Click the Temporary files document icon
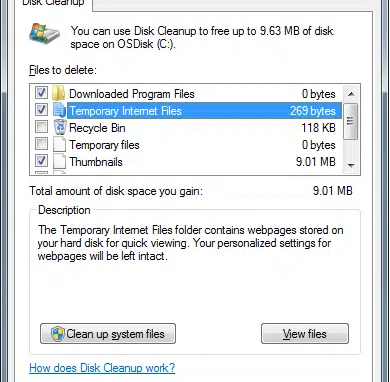390x382 pixels. [x=59, y=145]
